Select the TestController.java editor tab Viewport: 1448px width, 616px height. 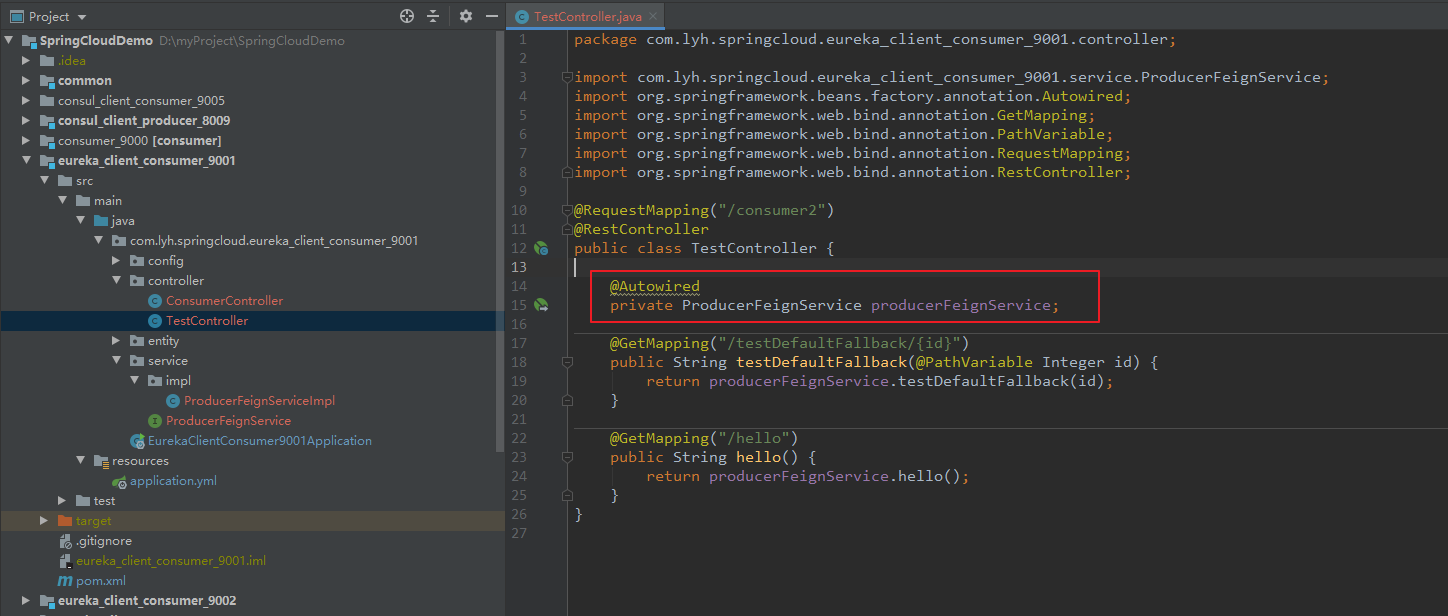coord(586,16)
